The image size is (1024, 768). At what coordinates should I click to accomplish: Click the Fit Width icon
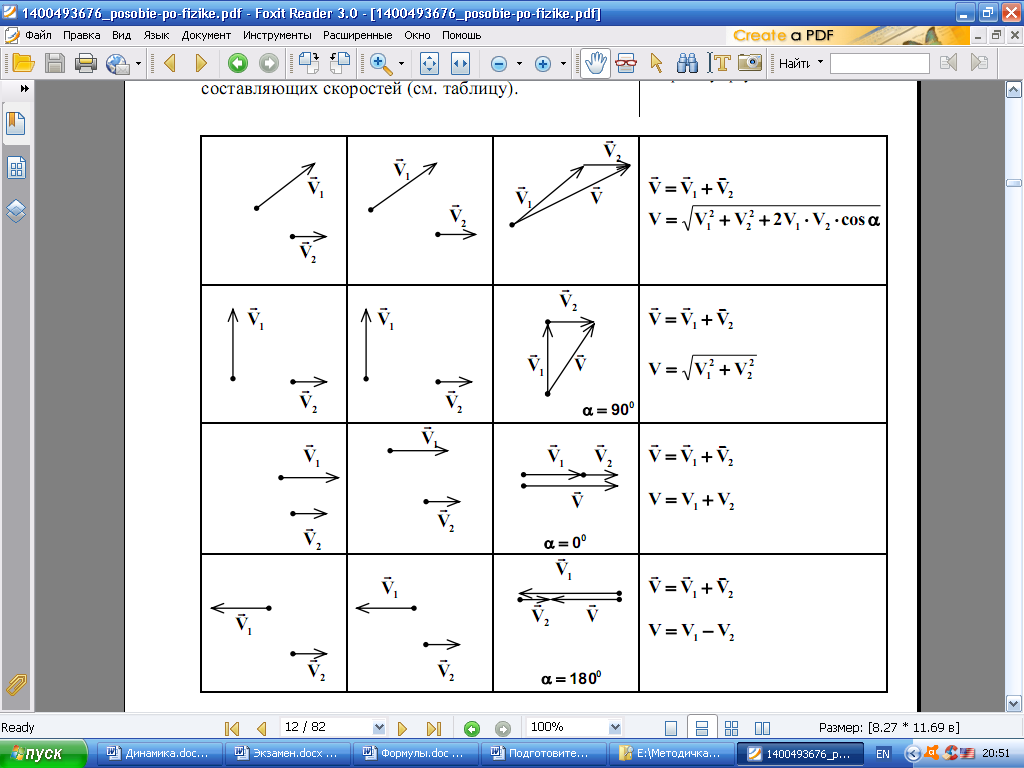click(x=460, y=63)
